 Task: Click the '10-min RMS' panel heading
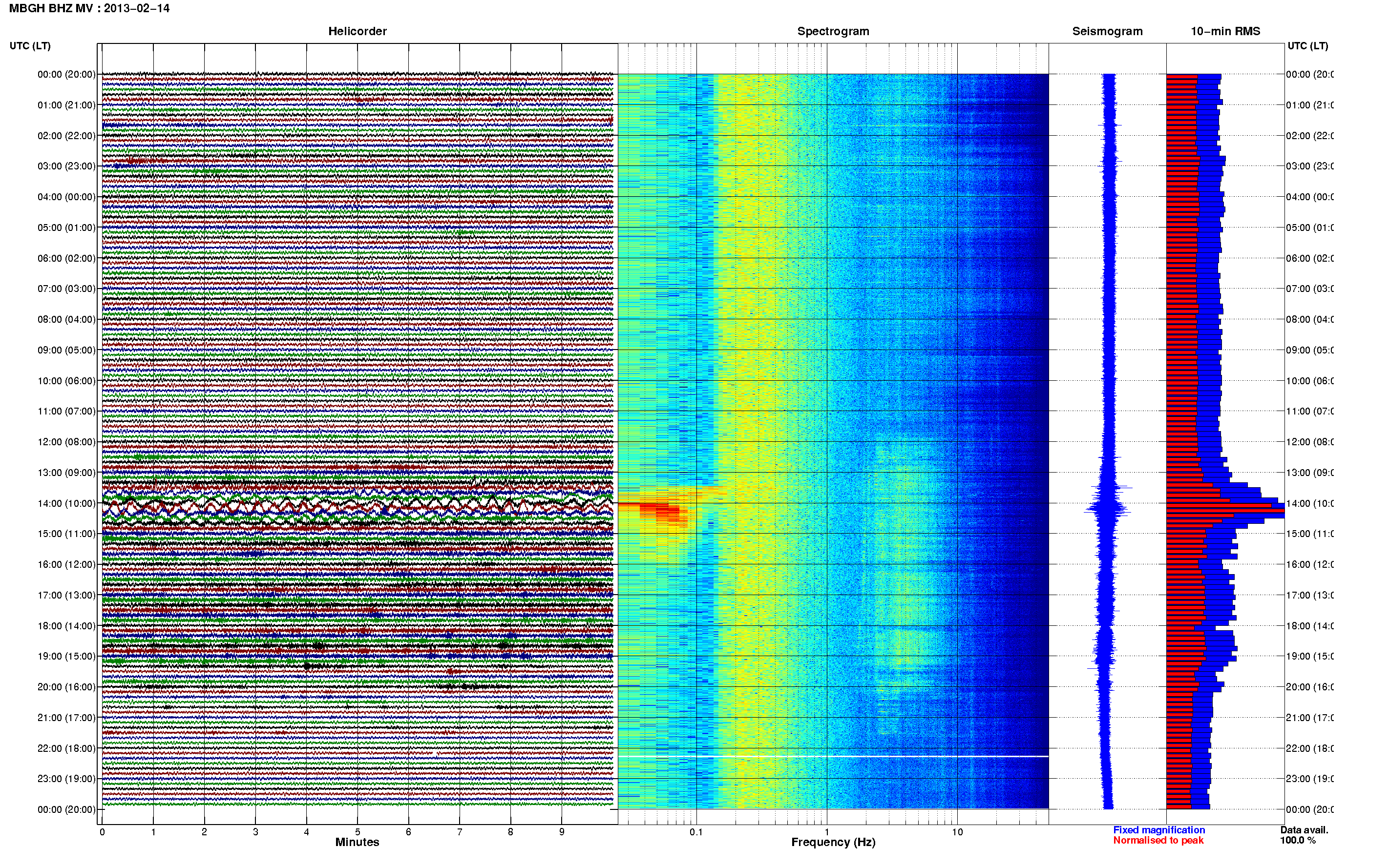(1225, 31)
